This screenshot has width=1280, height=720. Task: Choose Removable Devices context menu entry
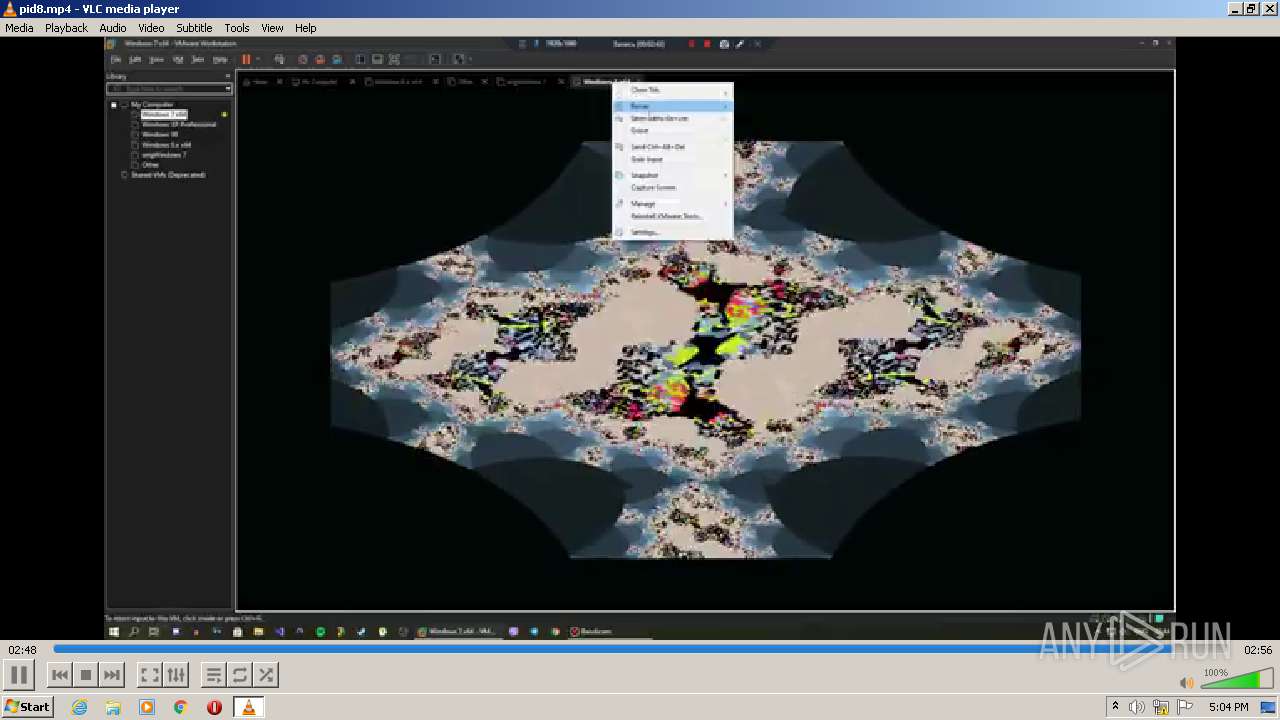tap(672, 118)
